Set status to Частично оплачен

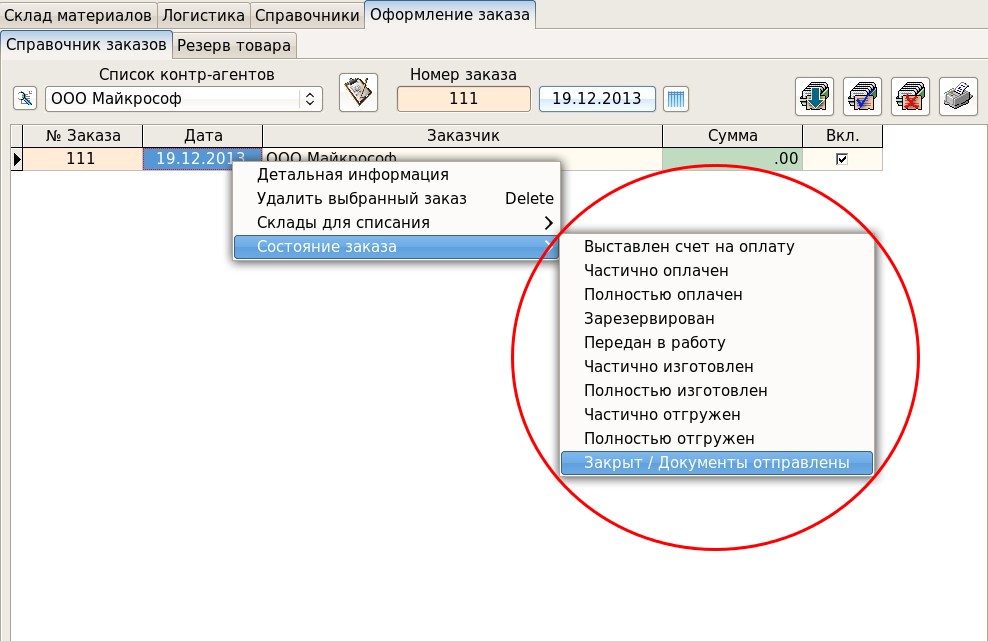tap(717, 270)
